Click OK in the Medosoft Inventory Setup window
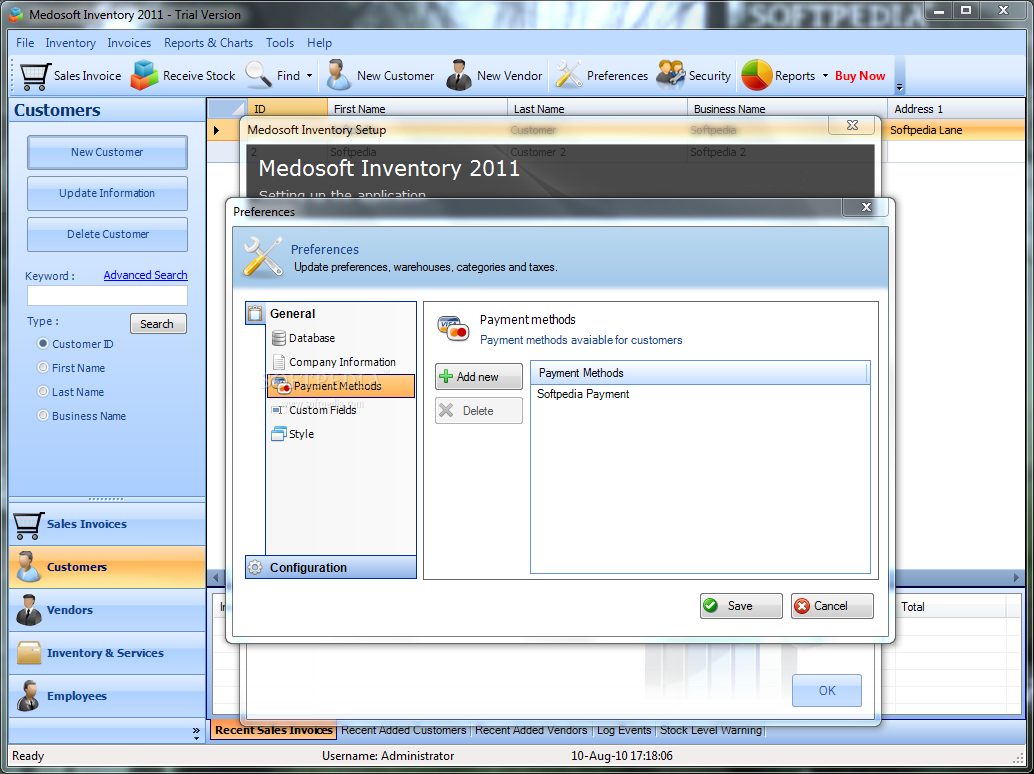Screen dimensions: 1034x774 point(827,690)
